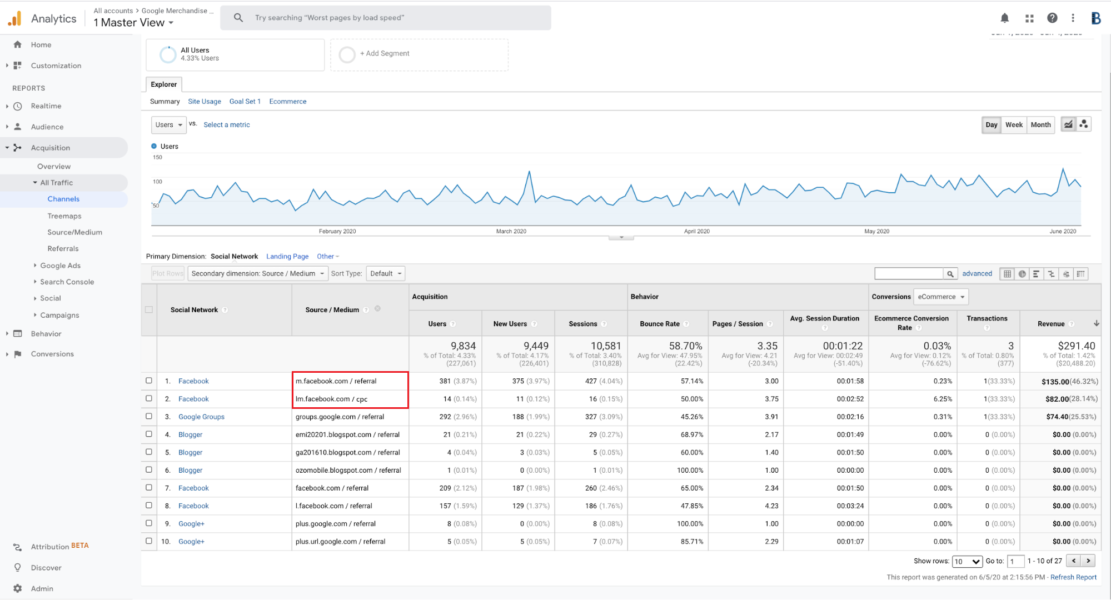
Task: Select the Percentage pie view icon
Action: pos(1022,273)
